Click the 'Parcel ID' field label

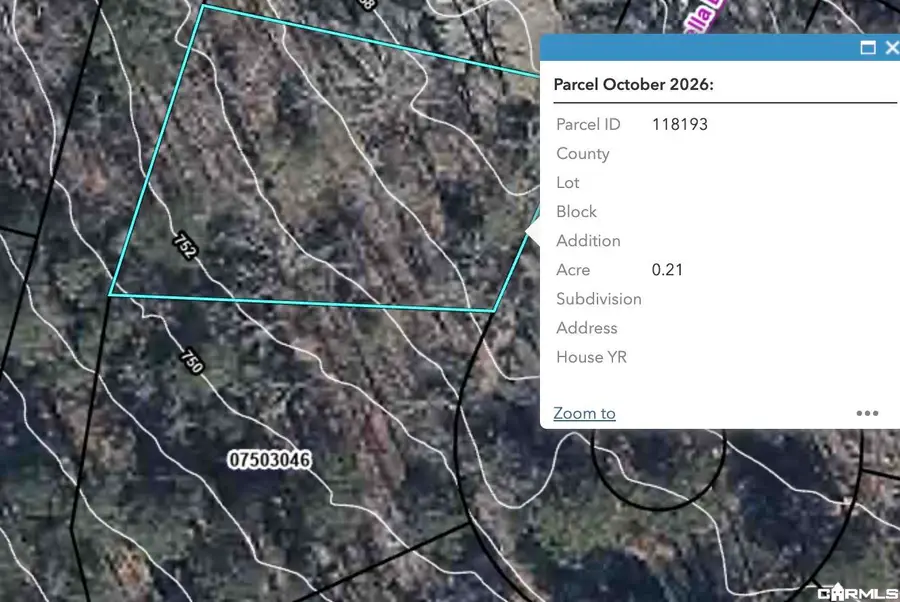(x=588, y=125)
